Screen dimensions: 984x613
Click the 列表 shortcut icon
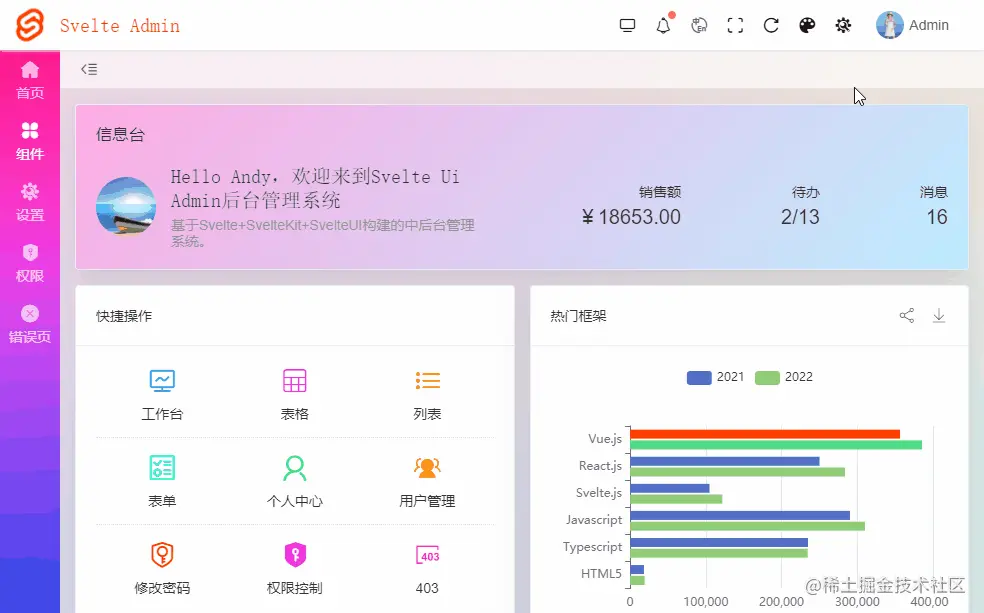[427, 381]
